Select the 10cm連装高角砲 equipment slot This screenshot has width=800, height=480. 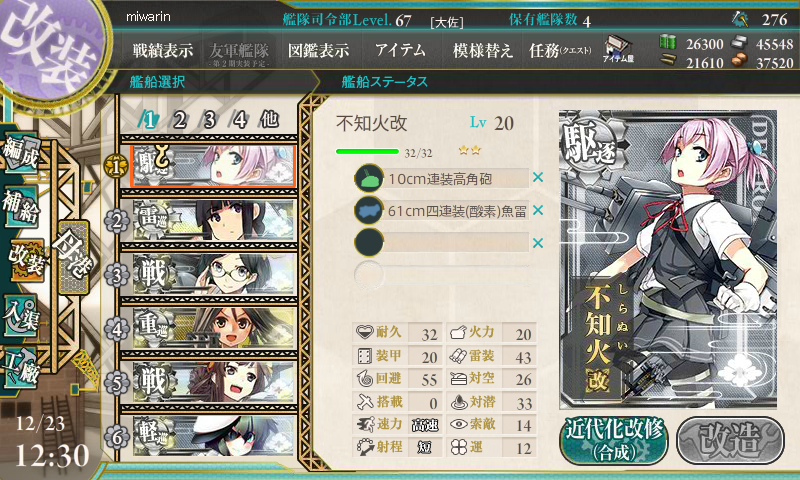point(442,179)
